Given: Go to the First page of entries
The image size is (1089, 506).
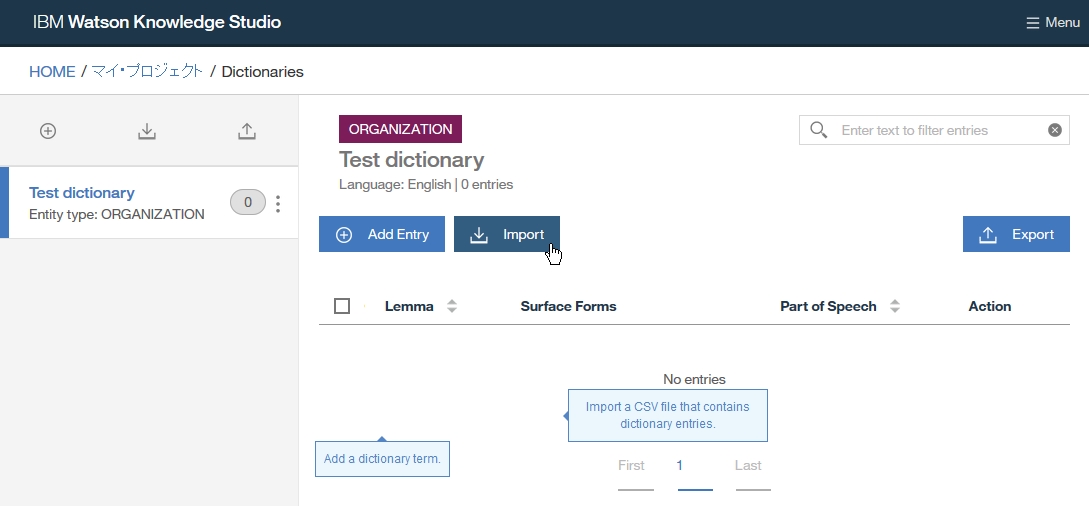Looking at the screenshot, I should pyautogui.click(x=631, y=466).
